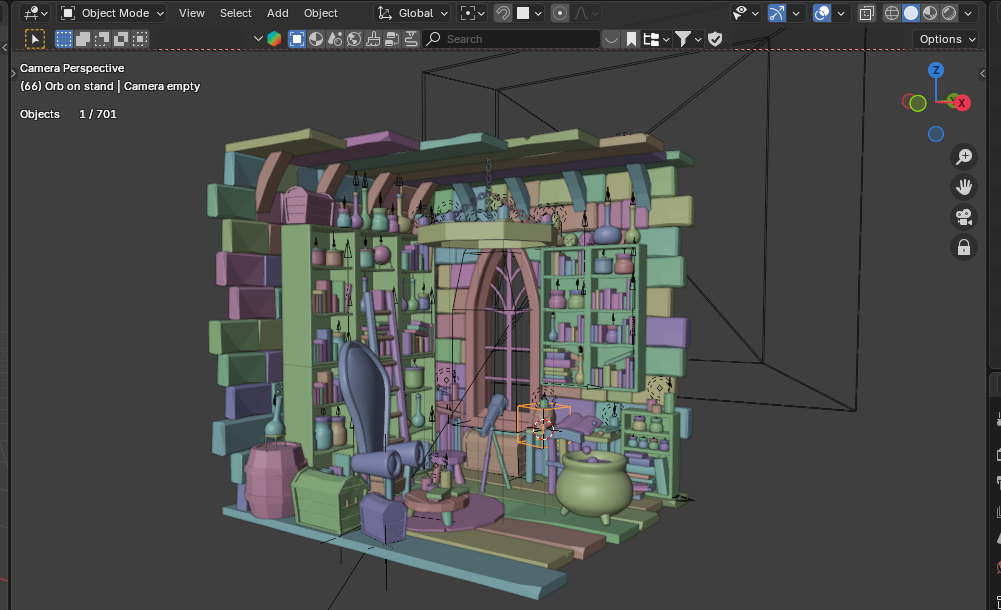Click the shield icon in the header
This screenshot has height=610, width=1001.
pos(715,39)
